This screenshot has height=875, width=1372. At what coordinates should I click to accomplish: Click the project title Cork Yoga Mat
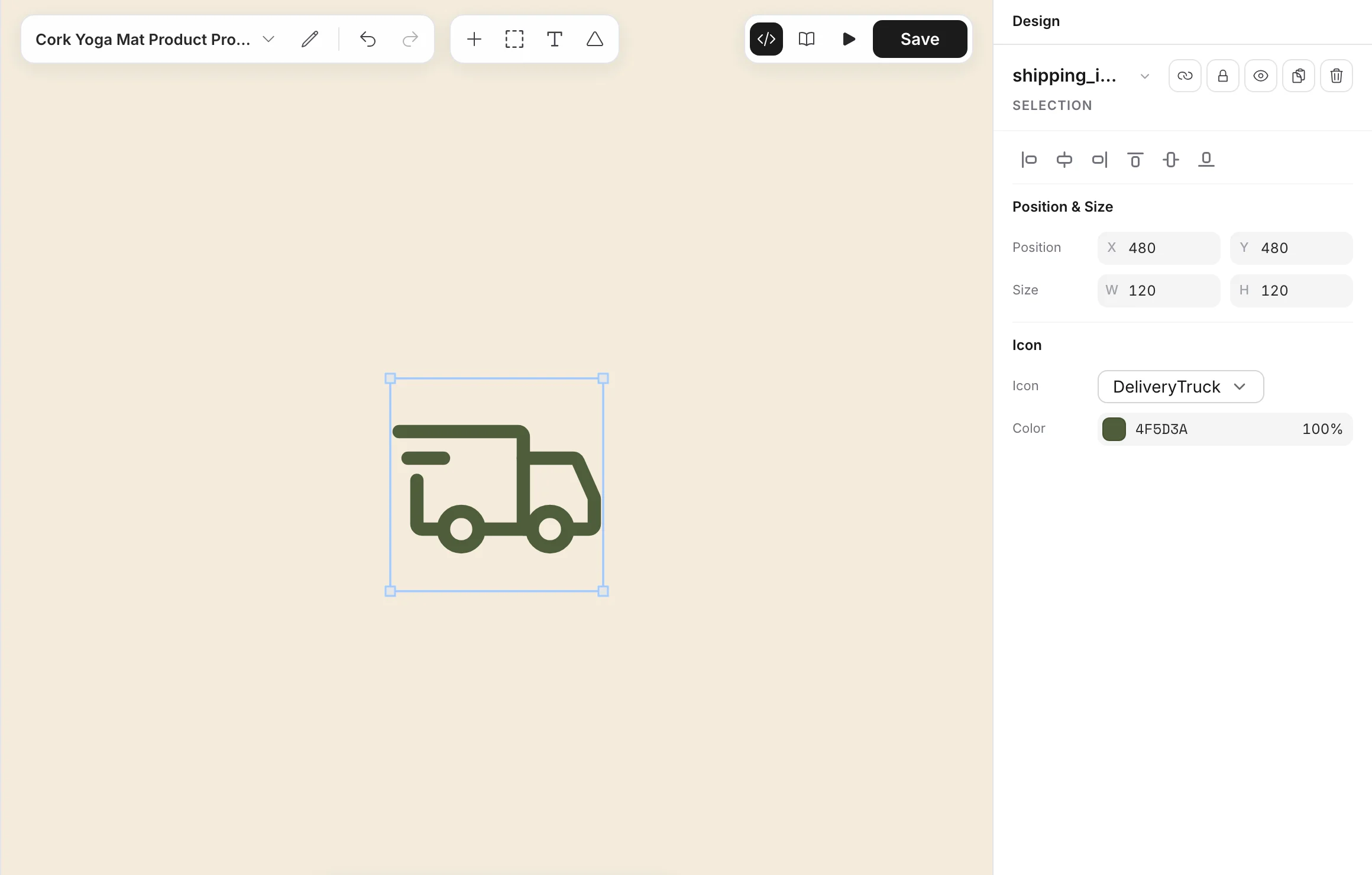click(143, 40)
